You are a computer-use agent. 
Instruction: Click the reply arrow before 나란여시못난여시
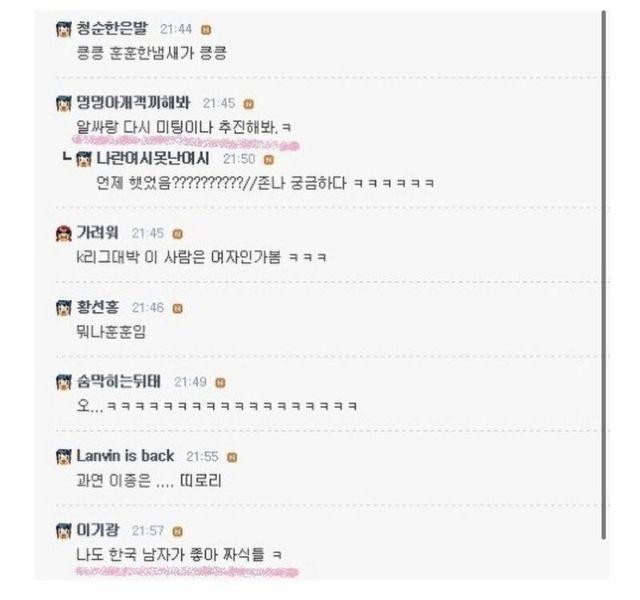67,157
